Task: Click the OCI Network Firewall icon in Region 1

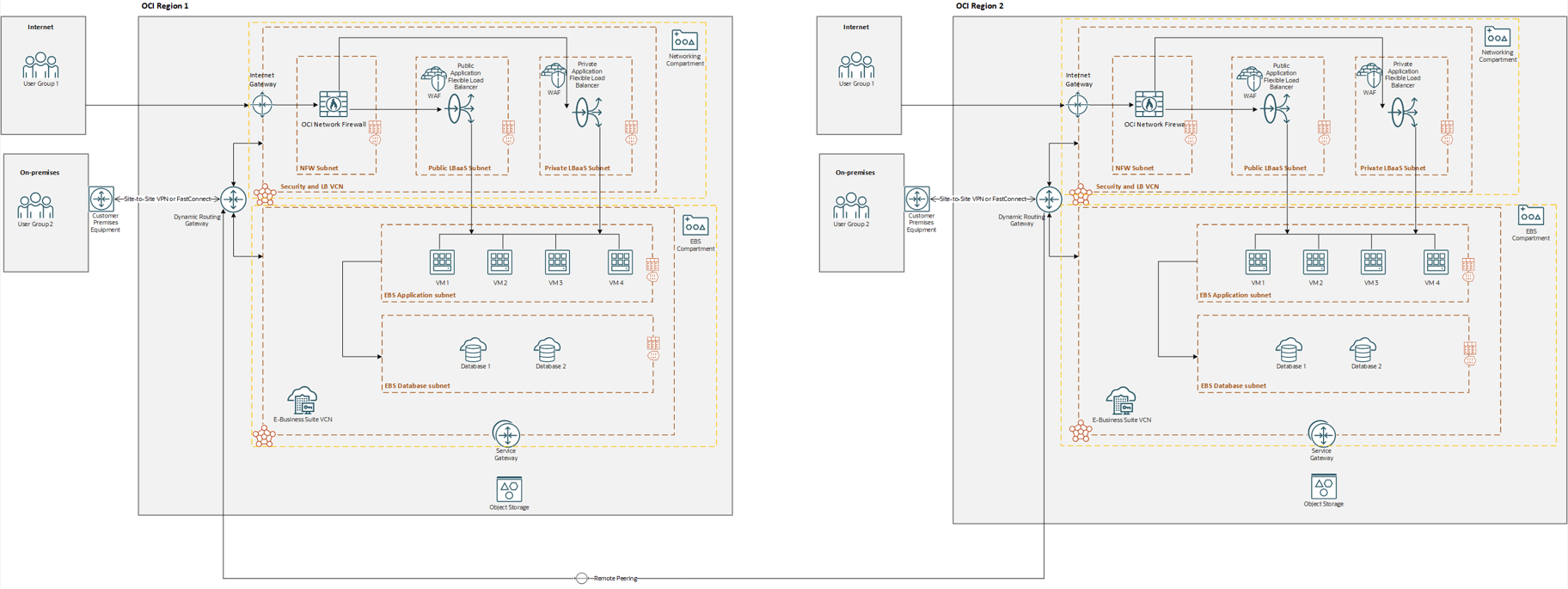Action: click(334, 104)
